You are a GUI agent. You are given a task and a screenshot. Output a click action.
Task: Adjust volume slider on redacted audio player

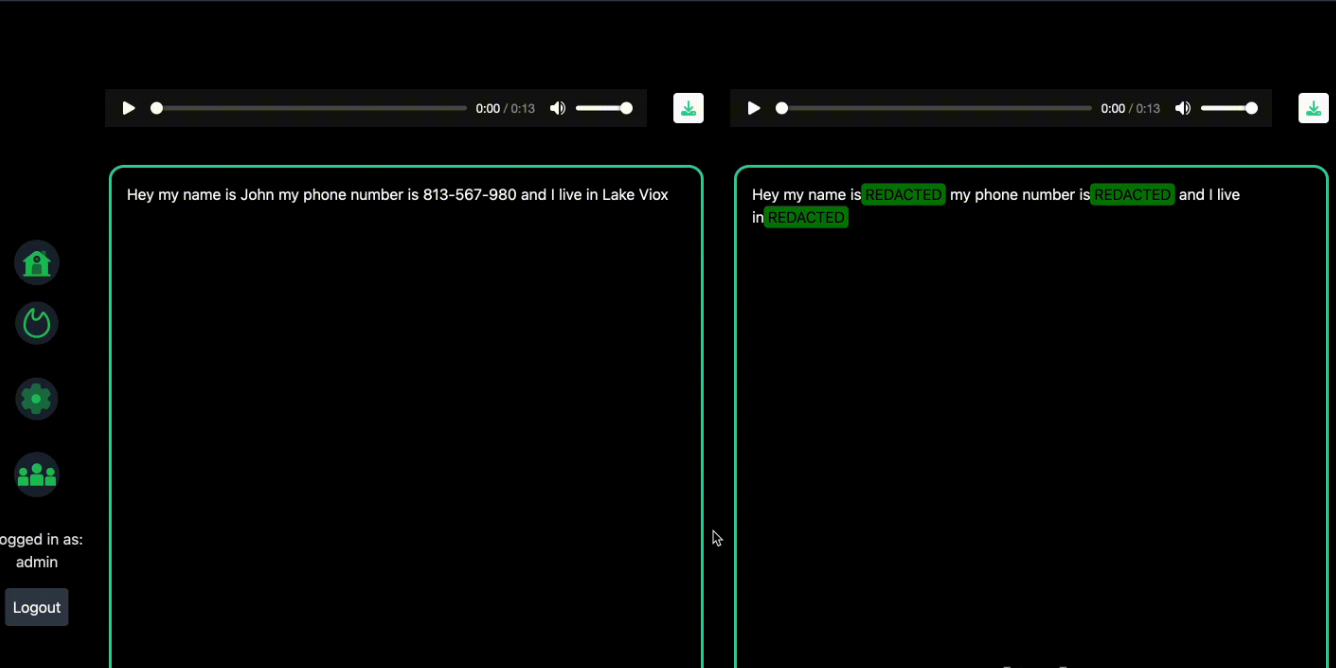(1228, 108)
